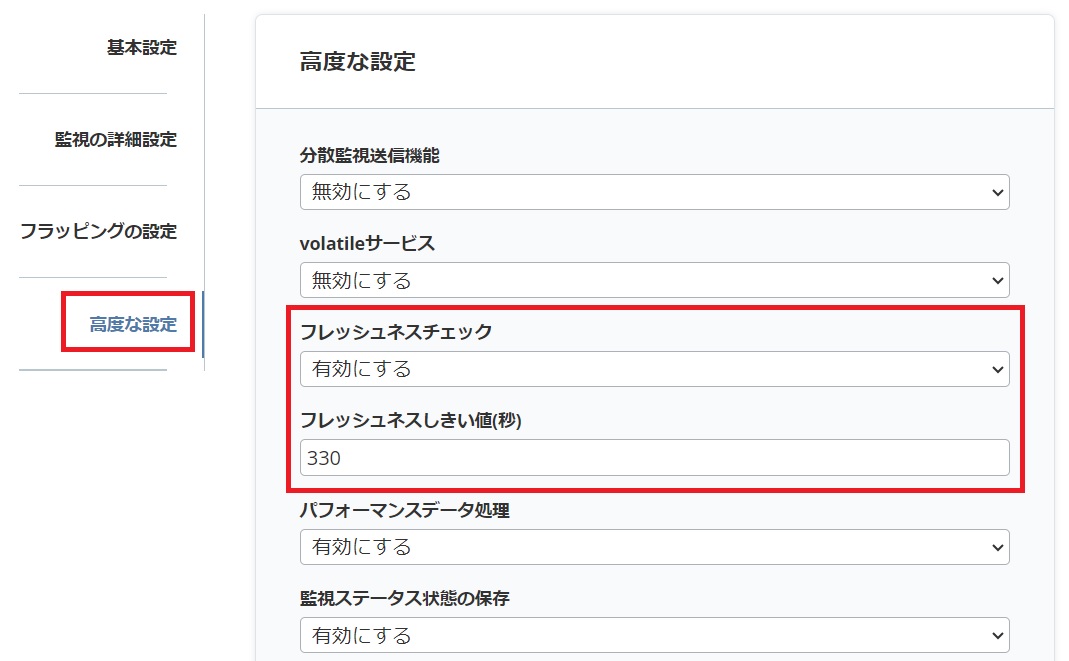
Task: Click the chevron on the volatileサービス select box
Action: point(996,280)
